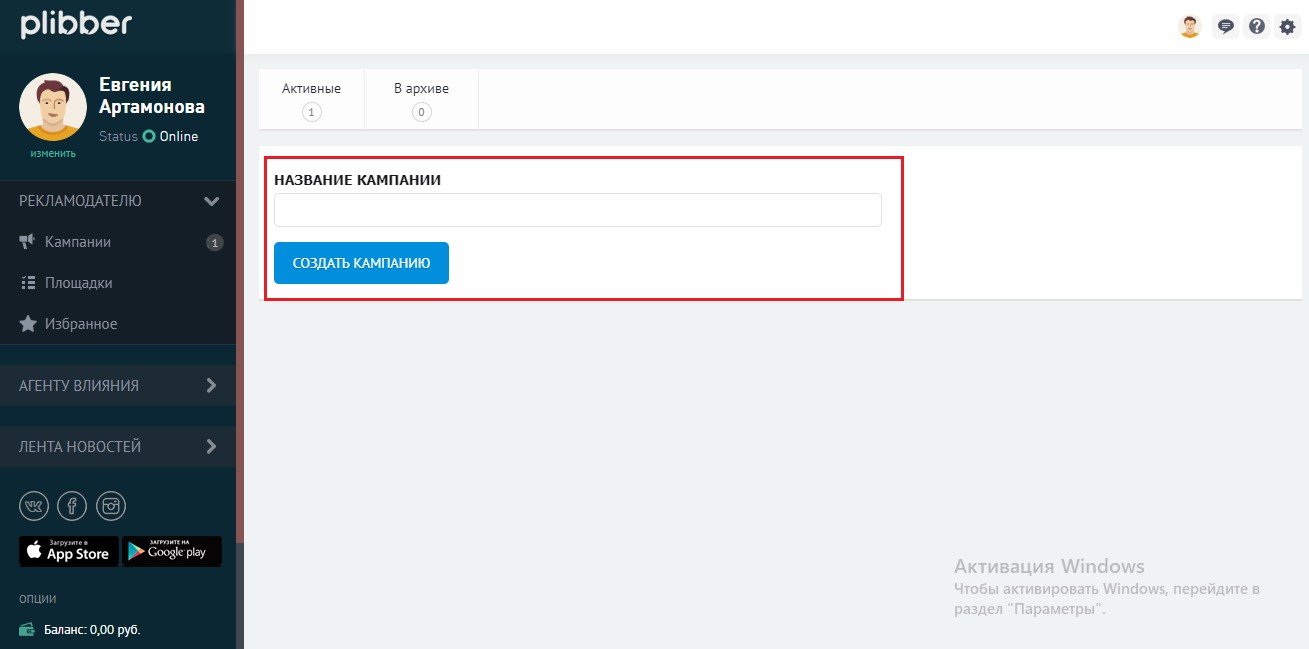Open the settings gear icon
Screen dimensions: 1309x649
[1287, 27]
